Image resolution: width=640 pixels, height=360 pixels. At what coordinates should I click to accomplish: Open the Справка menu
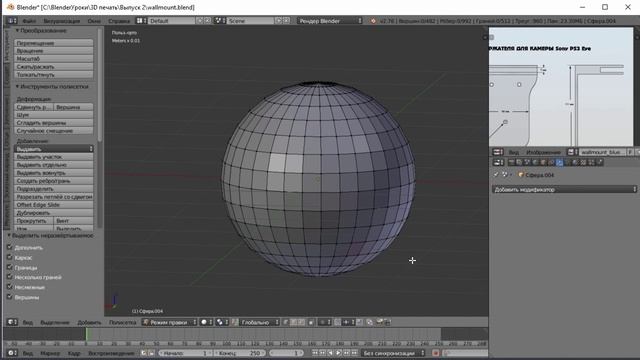(119, 21)
